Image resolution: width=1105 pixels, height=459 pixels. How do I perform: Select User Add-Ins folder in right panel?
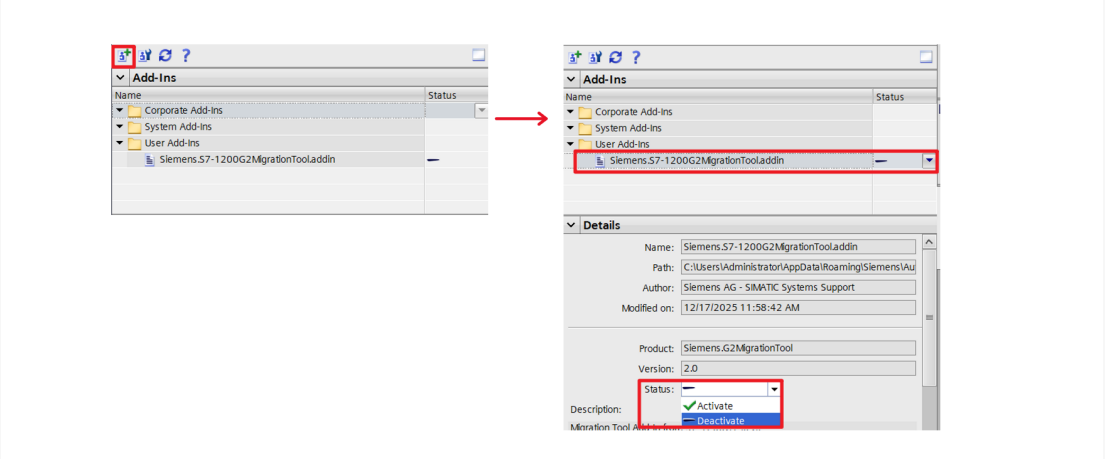pos(622,145)
